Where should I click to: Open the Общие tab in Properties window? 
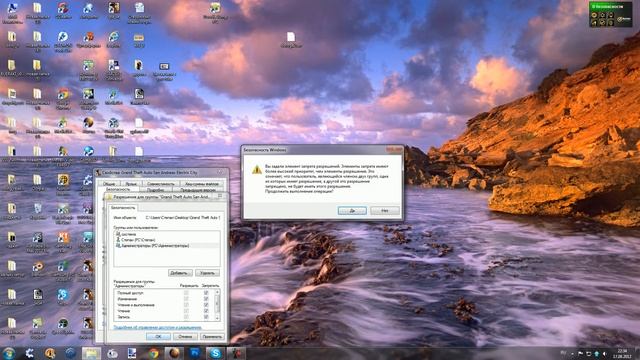click(x=109, y=184)
